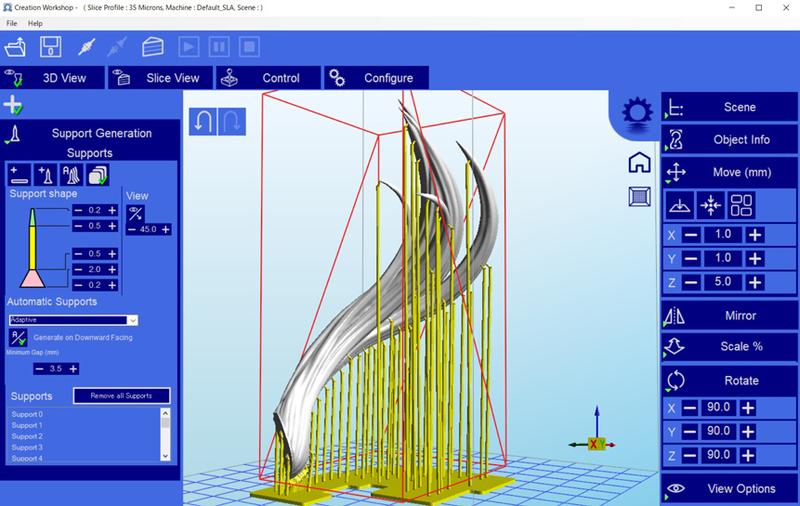Screen dimensions: 800x506
Task: Toggle Generate on Downward Facing option
Action: (x=18, y=339)
